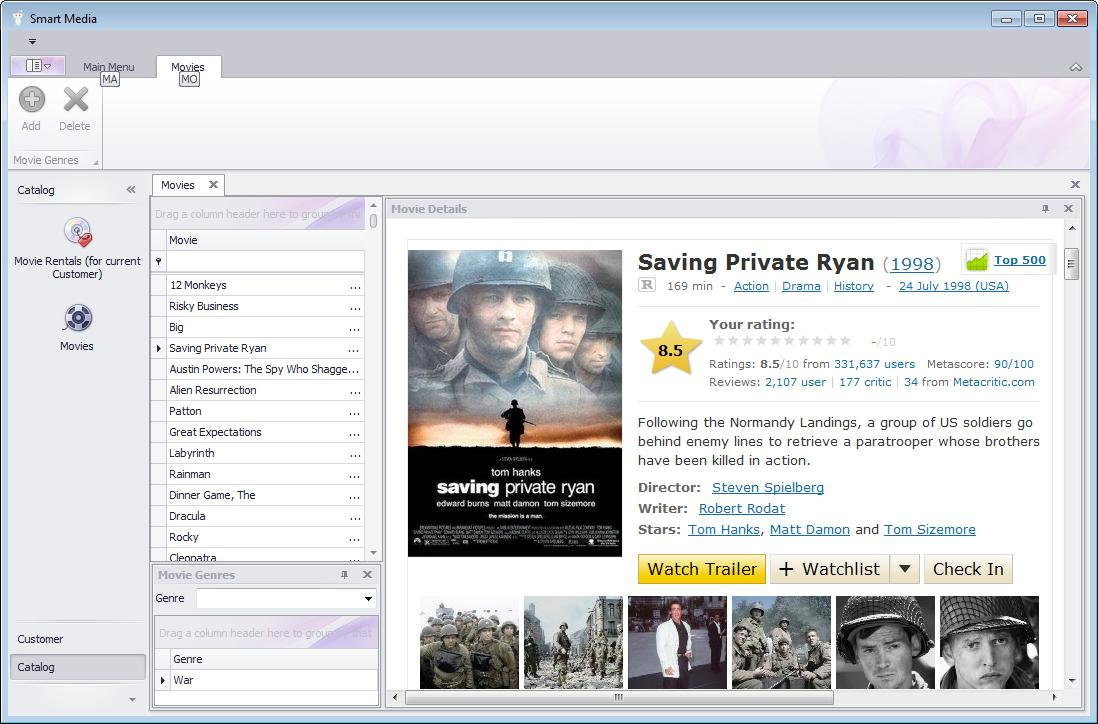This screenshot has height=724, width=1098.
Task: Open ellipsis button for Dracula row
Action: click(355, 517)
